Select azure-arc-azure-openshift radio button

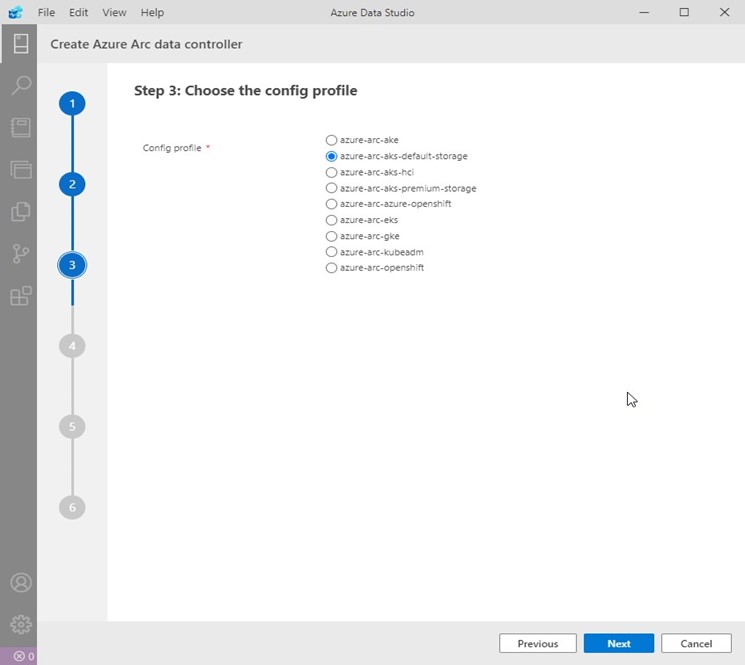[331, 204]
